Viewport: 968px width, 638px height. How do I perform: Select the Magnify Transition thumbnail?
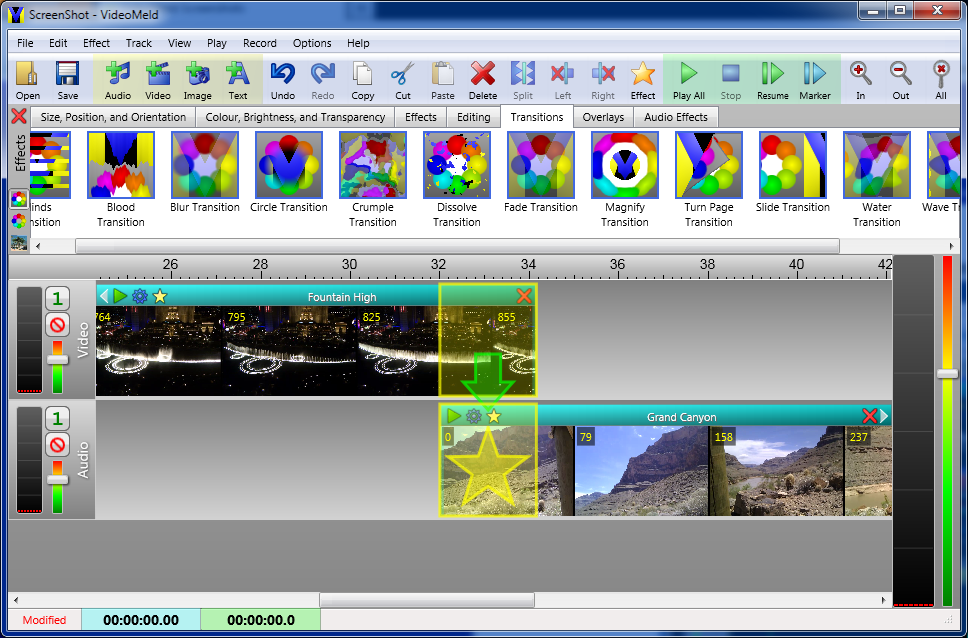click(x=625, y=165)
